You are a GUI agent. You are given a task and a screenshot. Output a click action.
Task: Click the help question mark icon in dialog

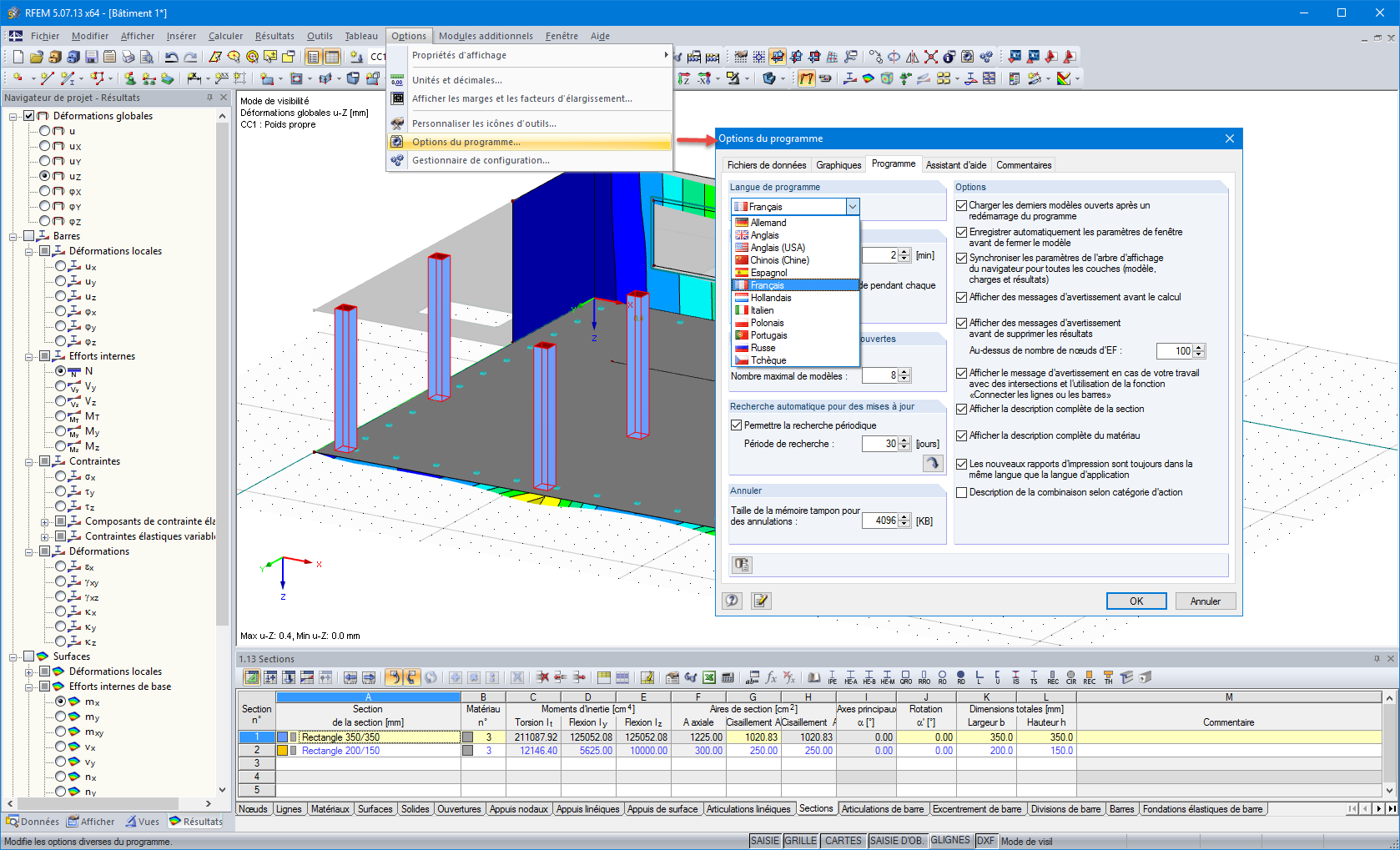coord(732,601)
